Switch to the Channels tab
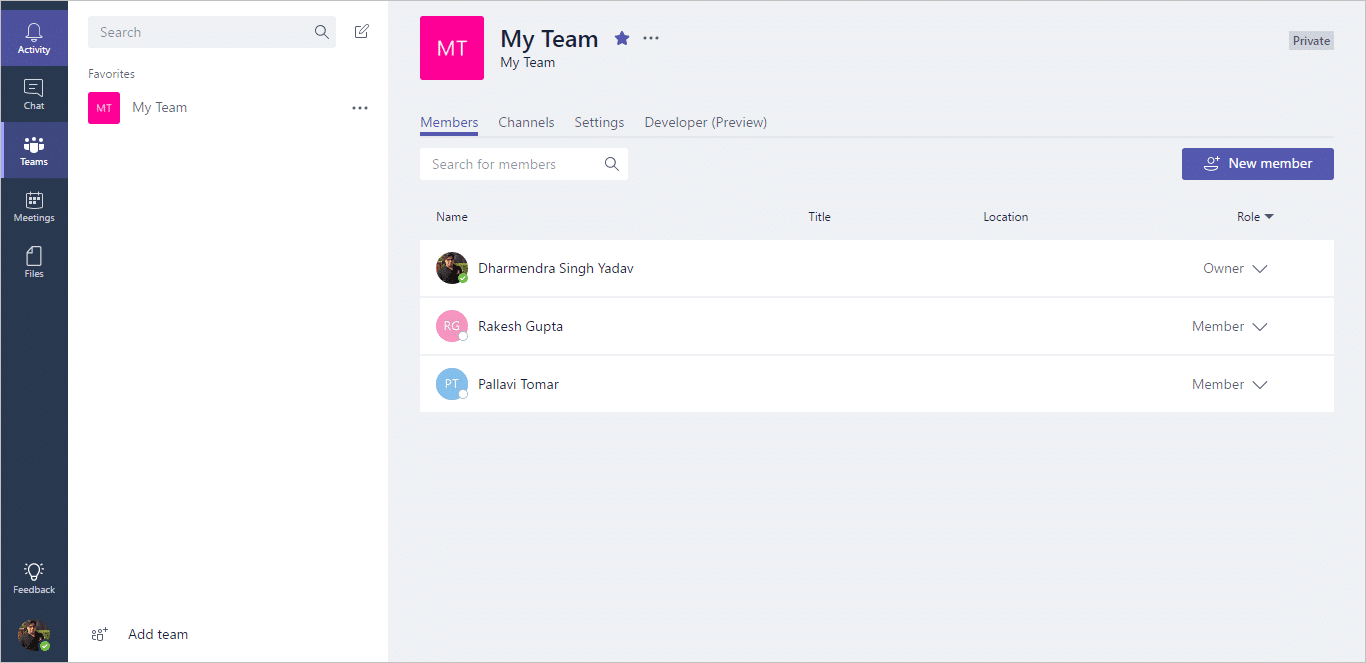Image resolution: width=1366 pixels, height=663 pixels. pos(526,122)
